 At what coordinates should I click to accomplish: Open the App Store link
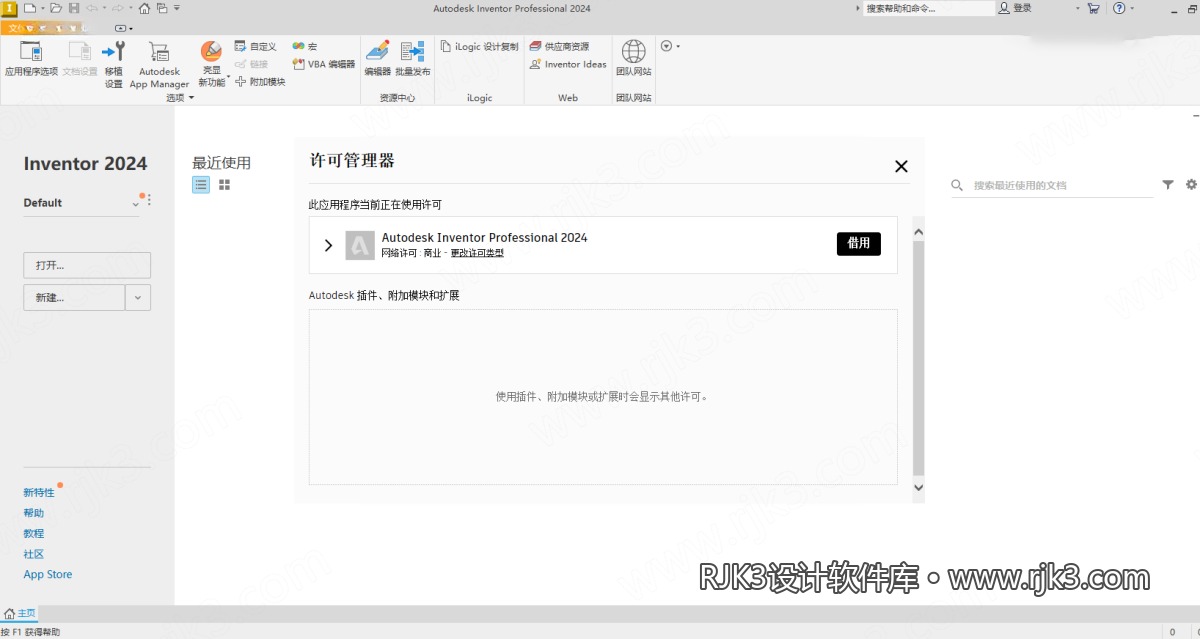(x=48, y=574)
